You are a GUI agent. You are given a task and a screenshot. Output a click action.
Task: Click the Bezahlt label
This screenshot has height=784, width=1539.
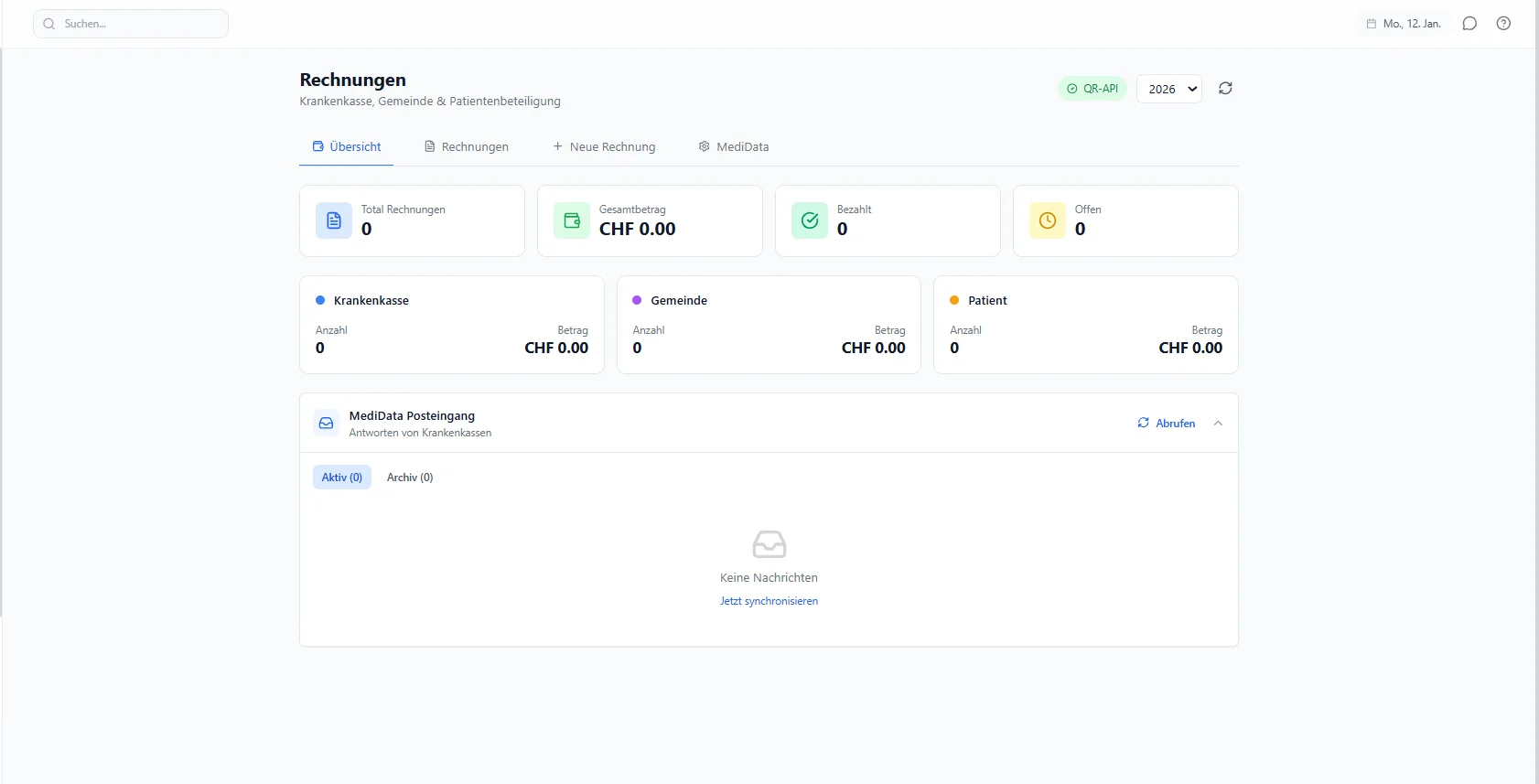(855, 209)
